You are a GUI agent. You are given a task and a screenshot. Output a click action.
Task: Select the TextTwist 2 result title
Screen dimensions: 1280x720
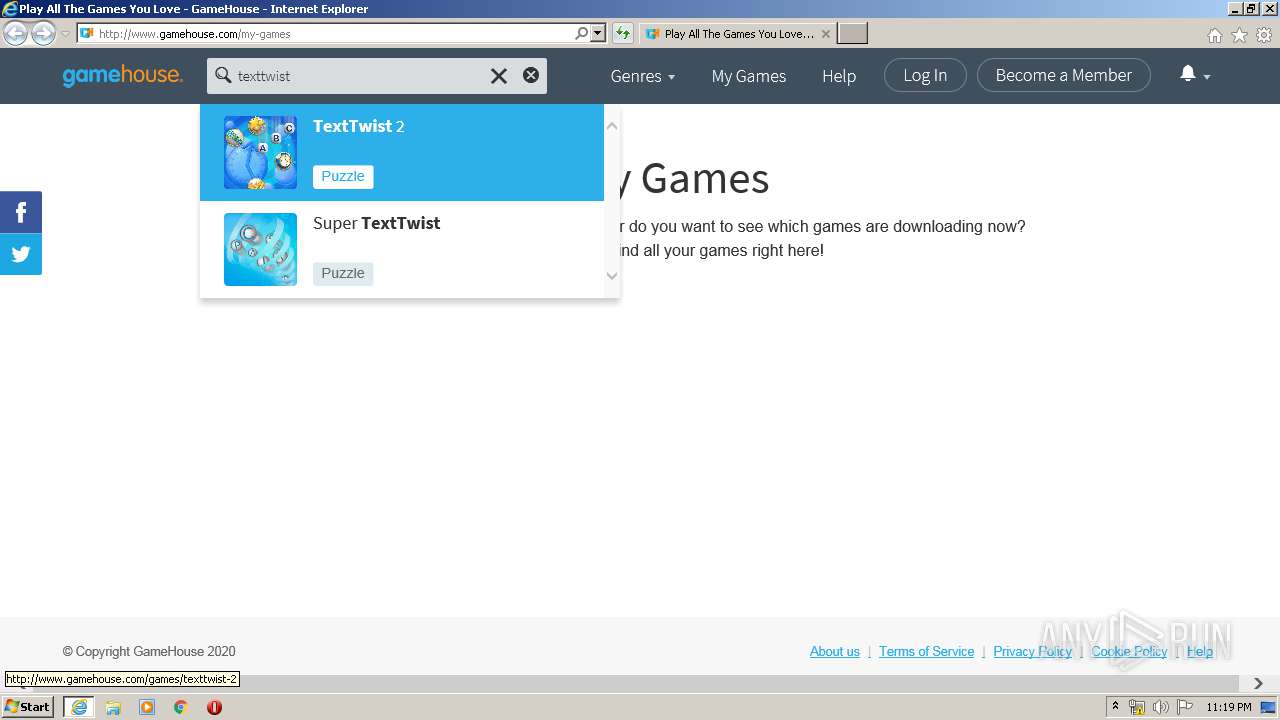[x=358, y=126]
